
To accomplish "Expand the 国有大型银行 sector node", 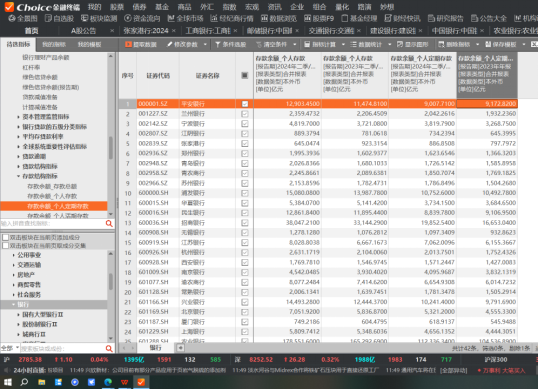I will (18, 314).
